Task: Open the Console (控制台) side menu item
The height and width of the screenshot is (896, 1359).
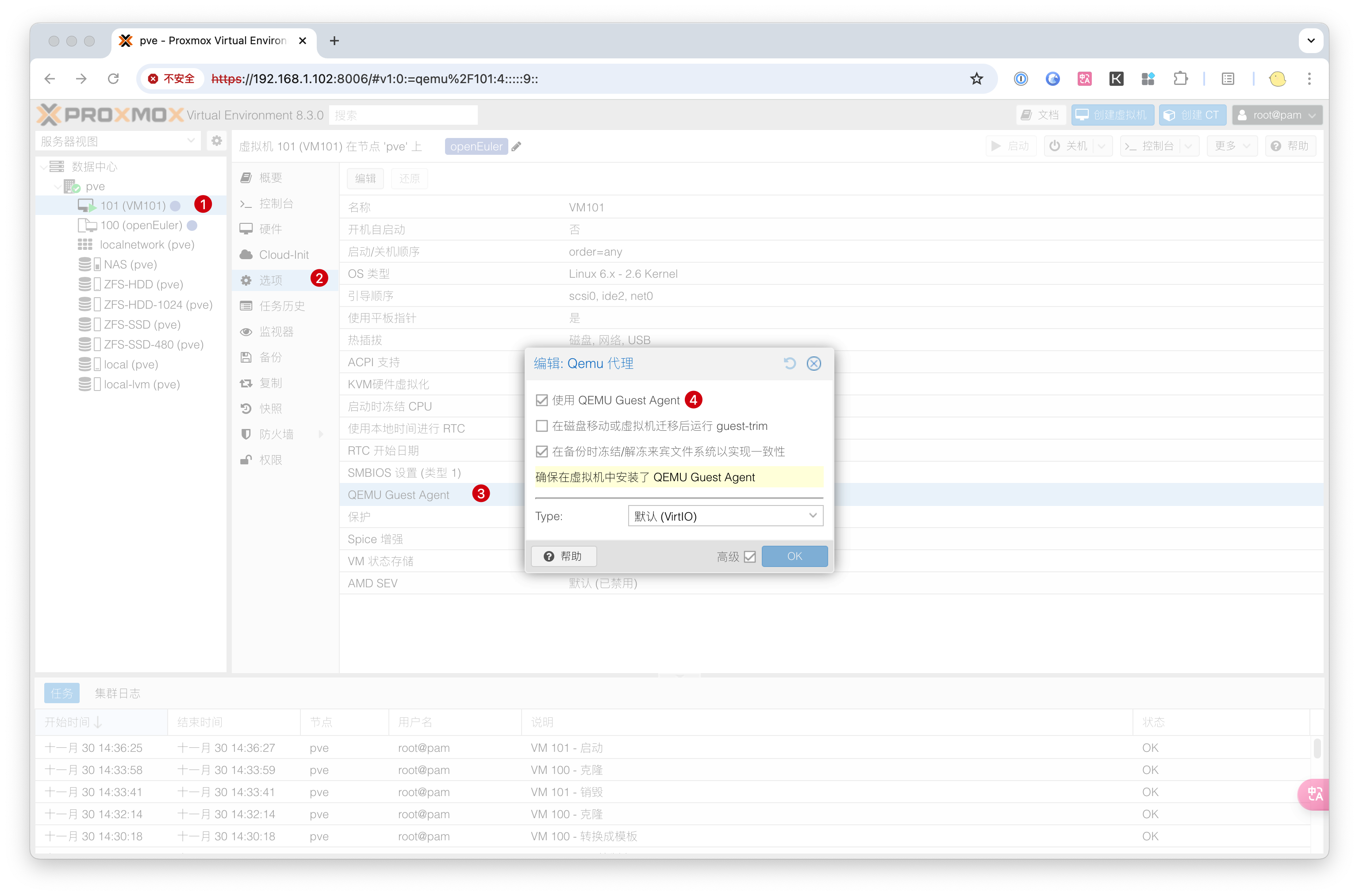Action: coord(284,203)
